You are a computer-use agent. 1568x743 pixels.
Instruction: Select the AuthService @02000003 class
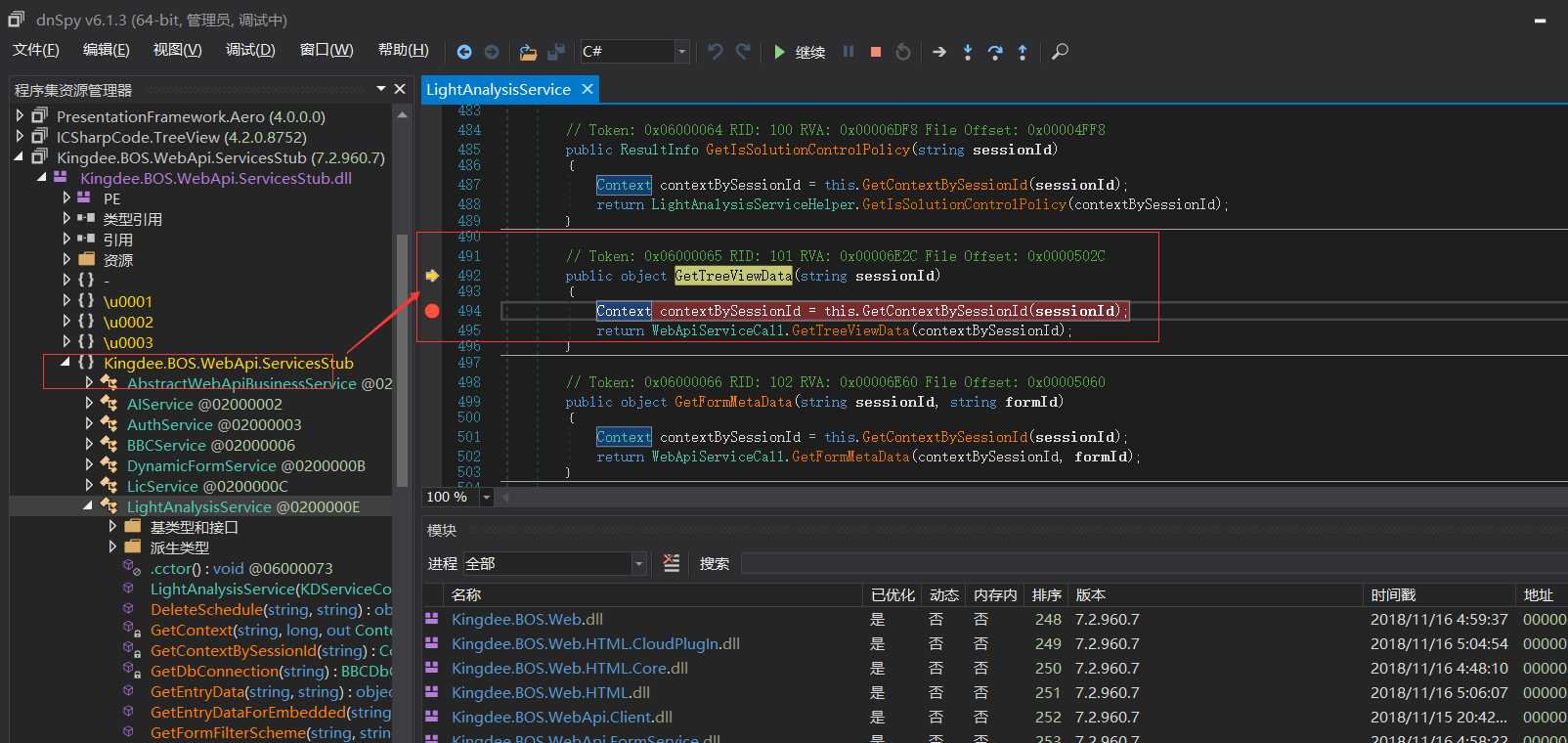pos(214,424)
